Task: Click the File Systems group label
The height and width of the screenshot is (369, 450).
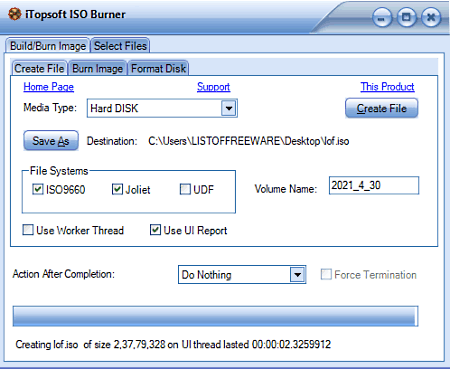Action: (59, 171)
